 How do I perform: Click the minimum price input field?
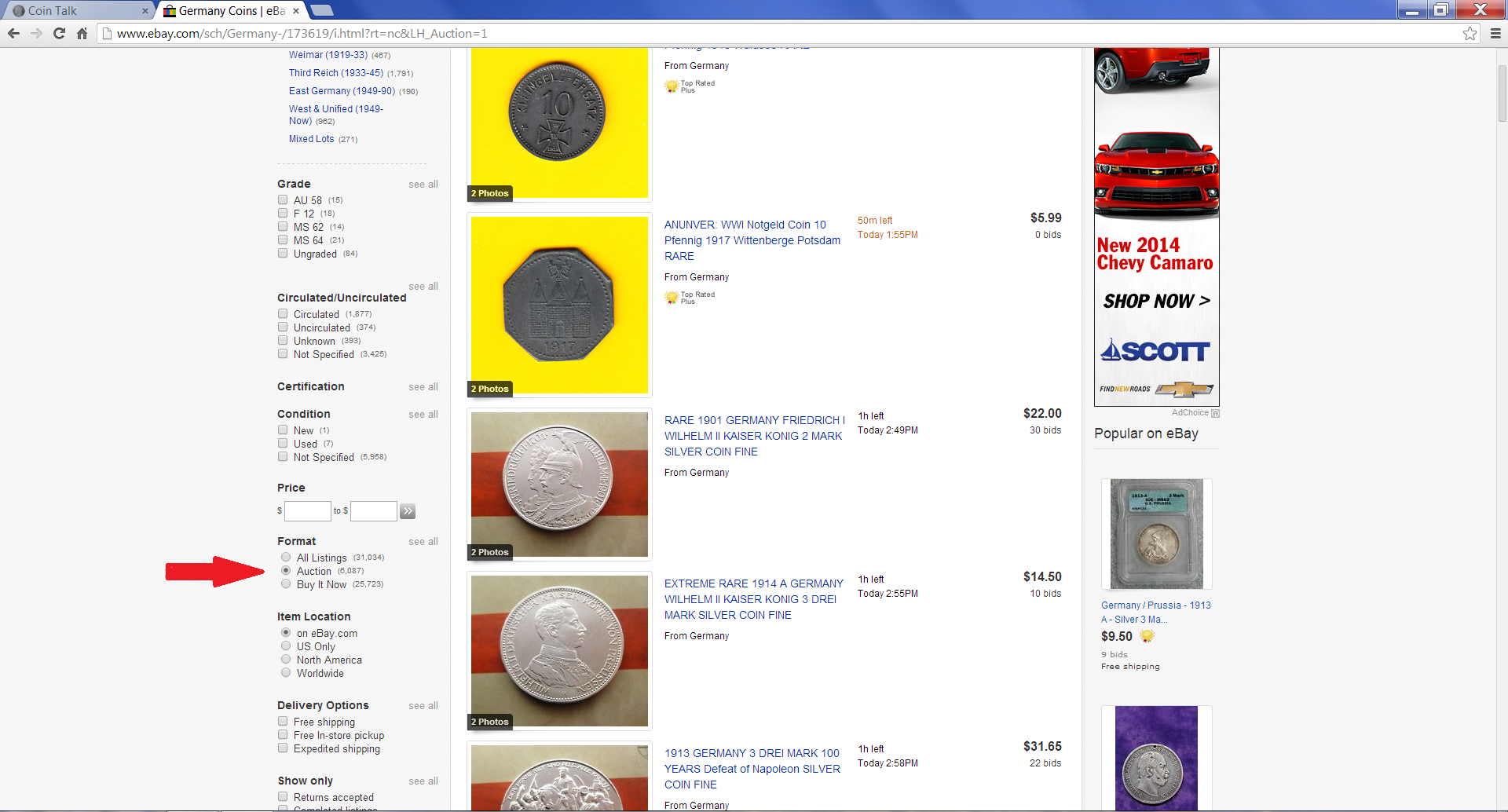point(307,511)
